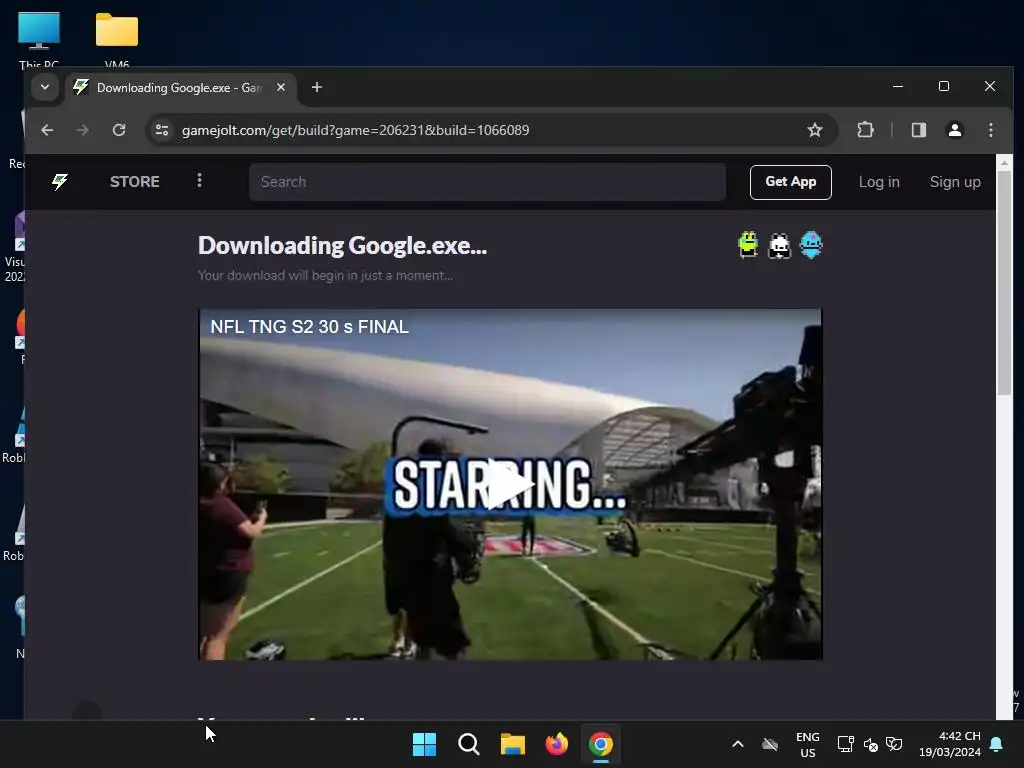Click the download will begin message

click(325, 276)
